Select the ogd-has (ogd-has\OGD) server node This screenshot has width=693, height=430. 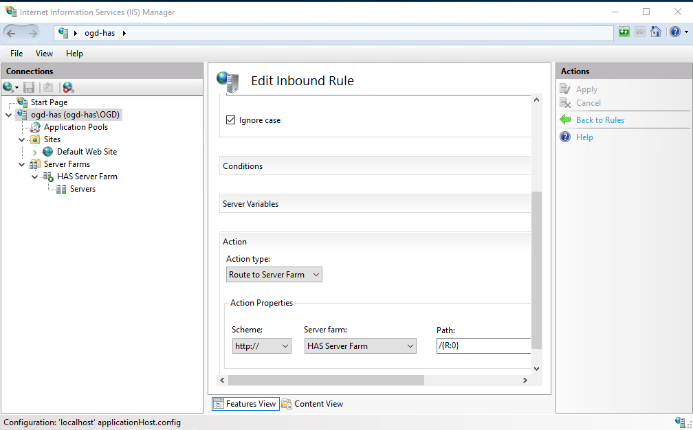[75, 114]
